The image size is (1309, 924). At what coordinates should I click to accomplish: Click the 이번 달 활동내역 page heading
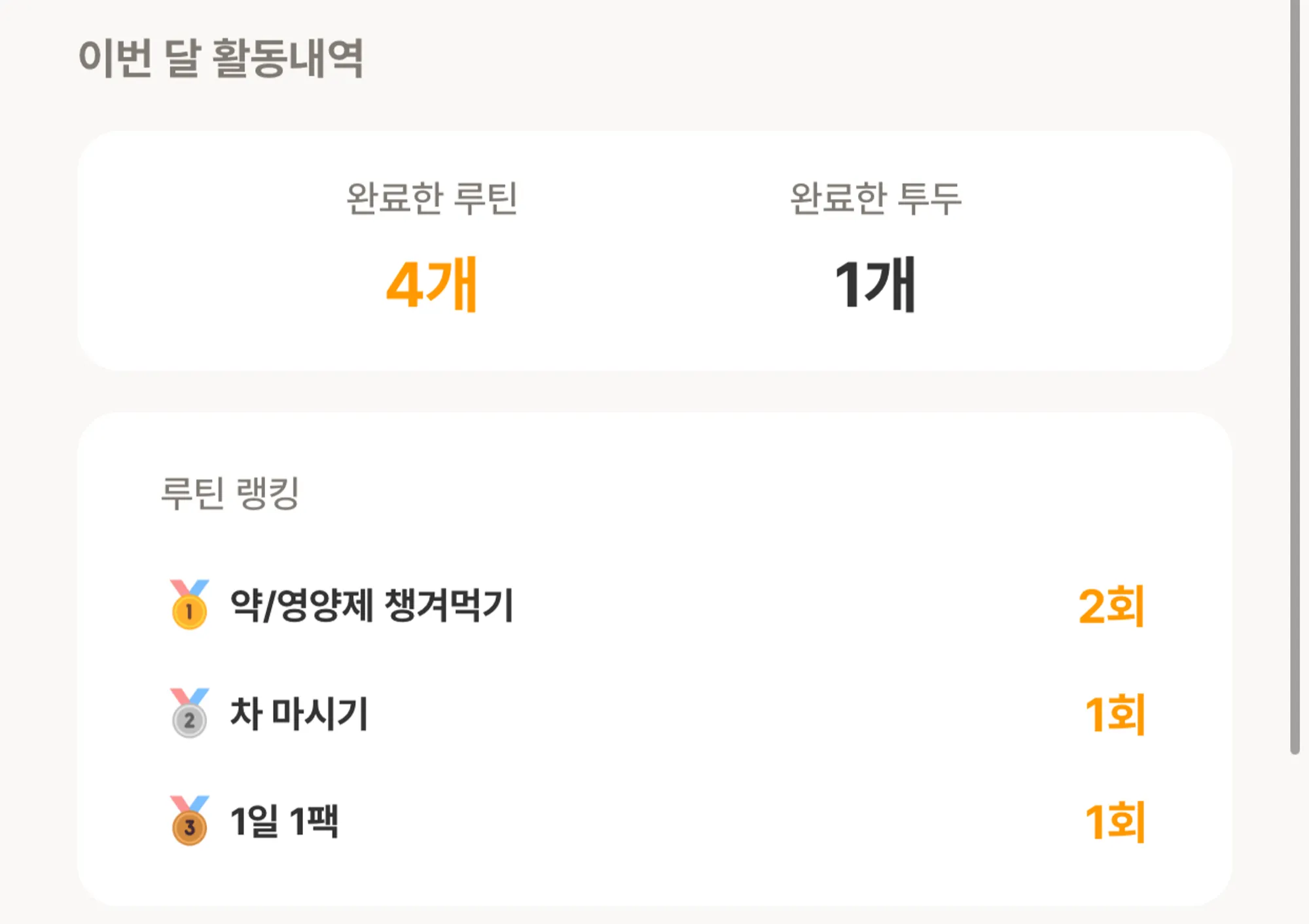(221, 58)
